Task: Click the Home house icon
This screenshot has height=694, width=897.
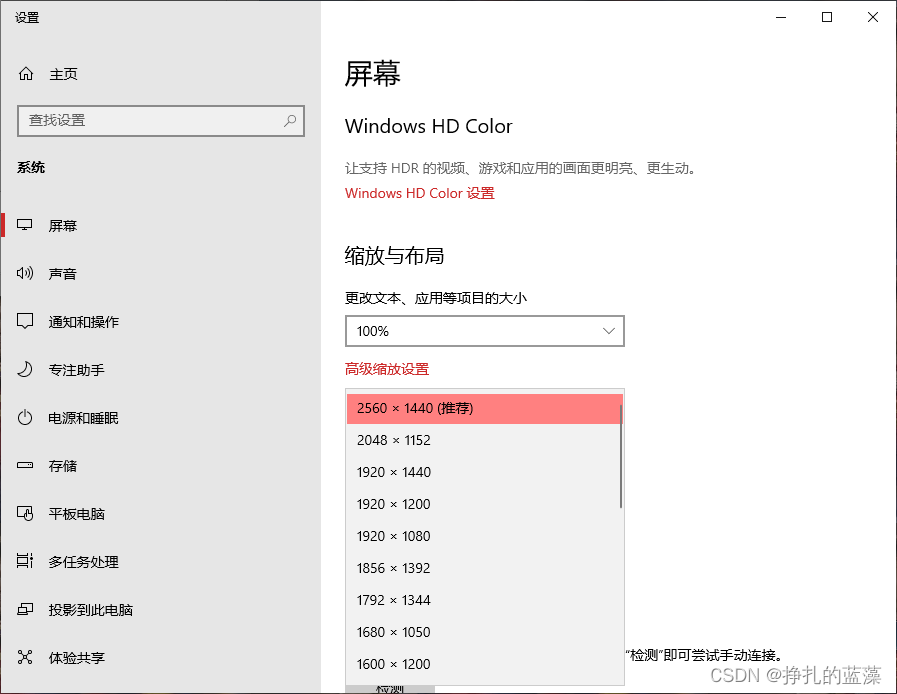Action: (x=26, y=74)
